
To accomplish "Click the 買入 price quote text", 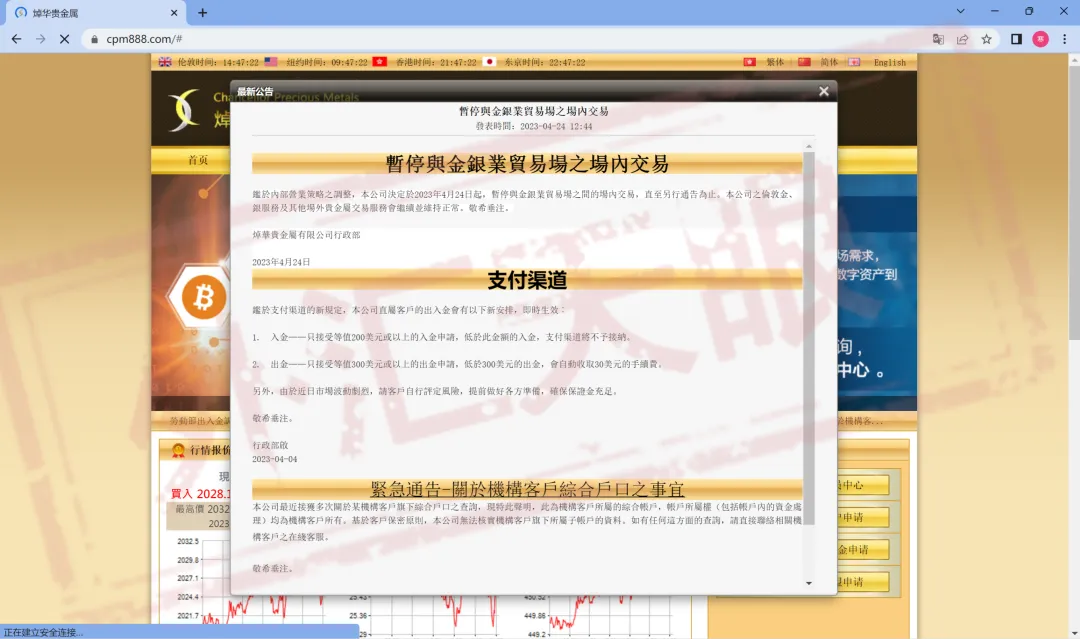I will [200, 493].
